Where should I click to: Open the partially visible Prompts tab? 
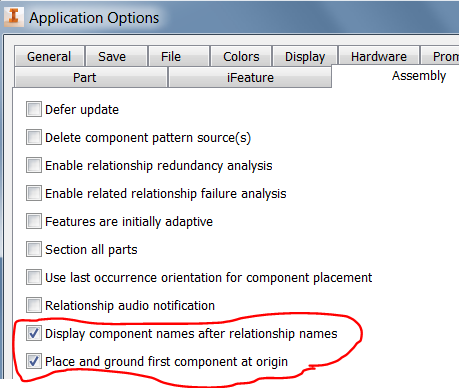440,56
